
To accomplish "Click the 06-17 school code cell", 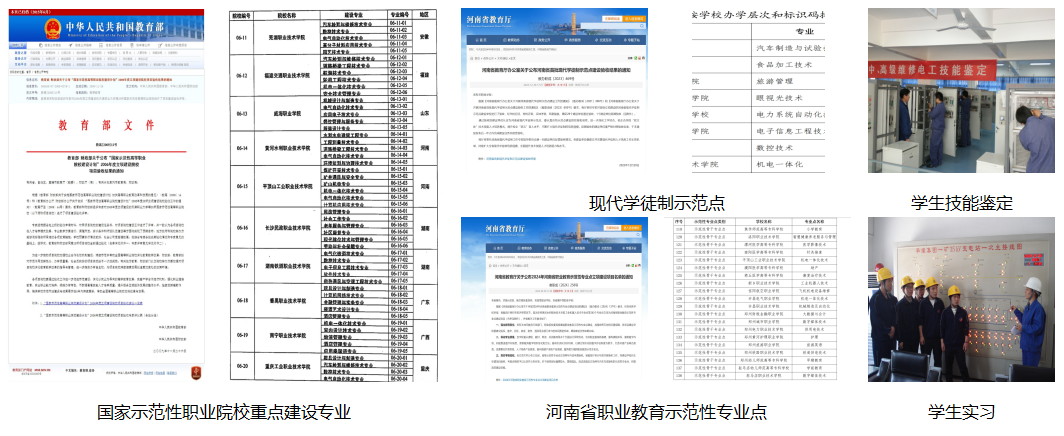I will point(244,266).
